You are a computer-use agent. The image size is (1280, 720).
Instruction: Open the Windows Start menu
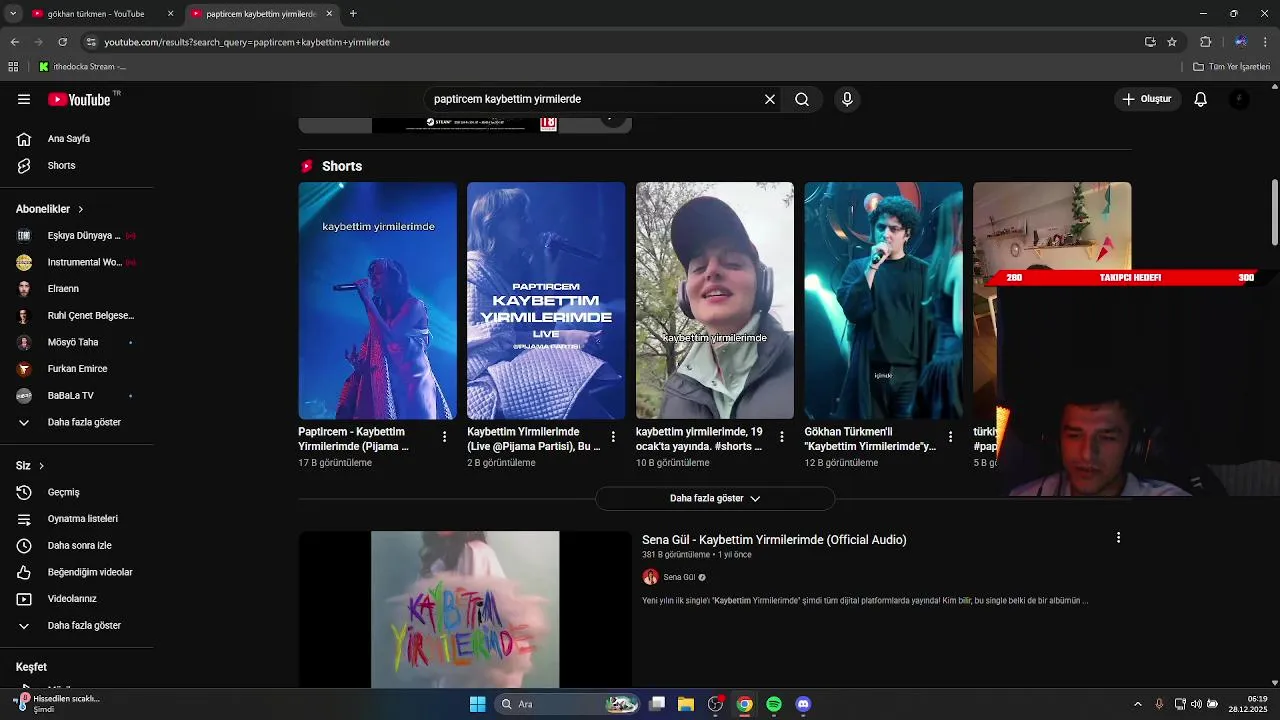pos(478,704)
